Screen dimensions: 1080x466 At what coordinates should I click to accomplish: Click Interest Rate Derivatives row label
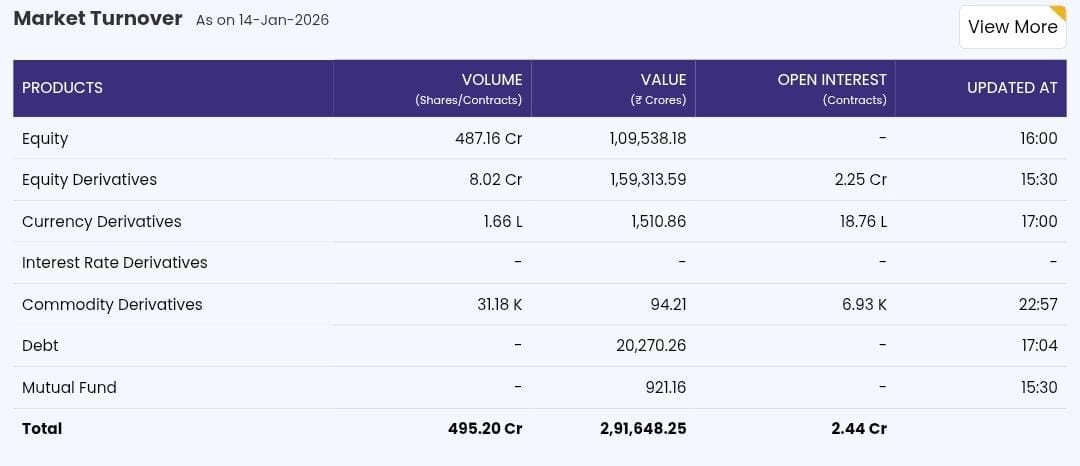pyautogui.click(x=114, y=263)
